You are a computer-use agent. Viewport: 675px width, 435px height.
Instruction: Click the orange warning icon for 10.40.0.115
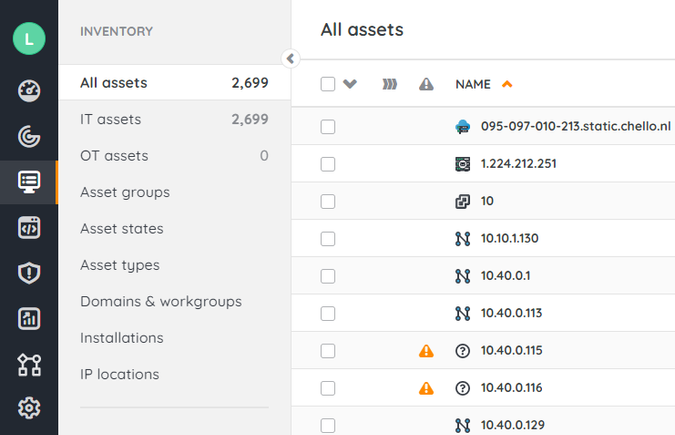click(x=426, y=351)
